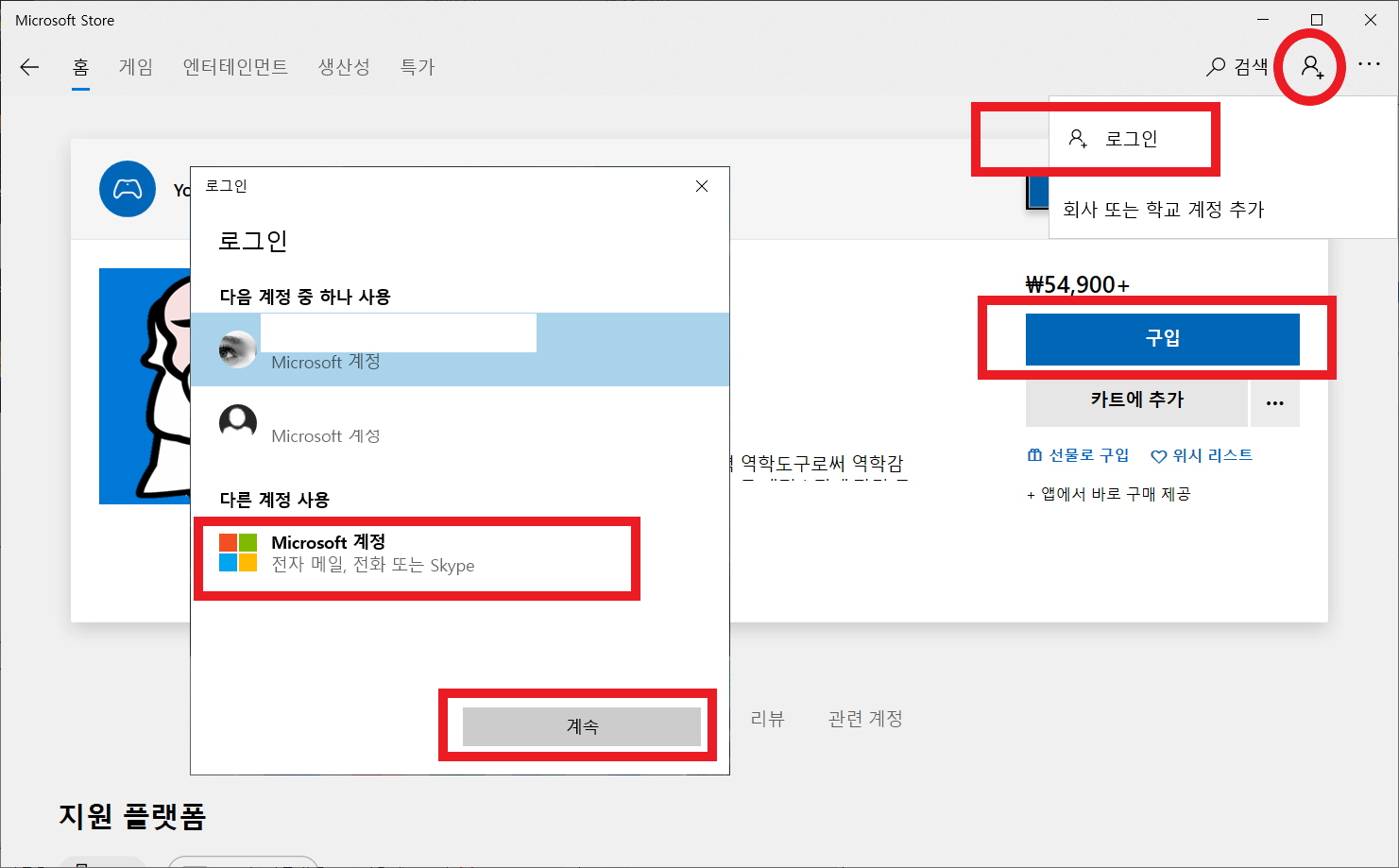Click the 앱에서 바로 구매 제공 text
Screen dimensions: 1399x868
click(x=1109, y=494)
